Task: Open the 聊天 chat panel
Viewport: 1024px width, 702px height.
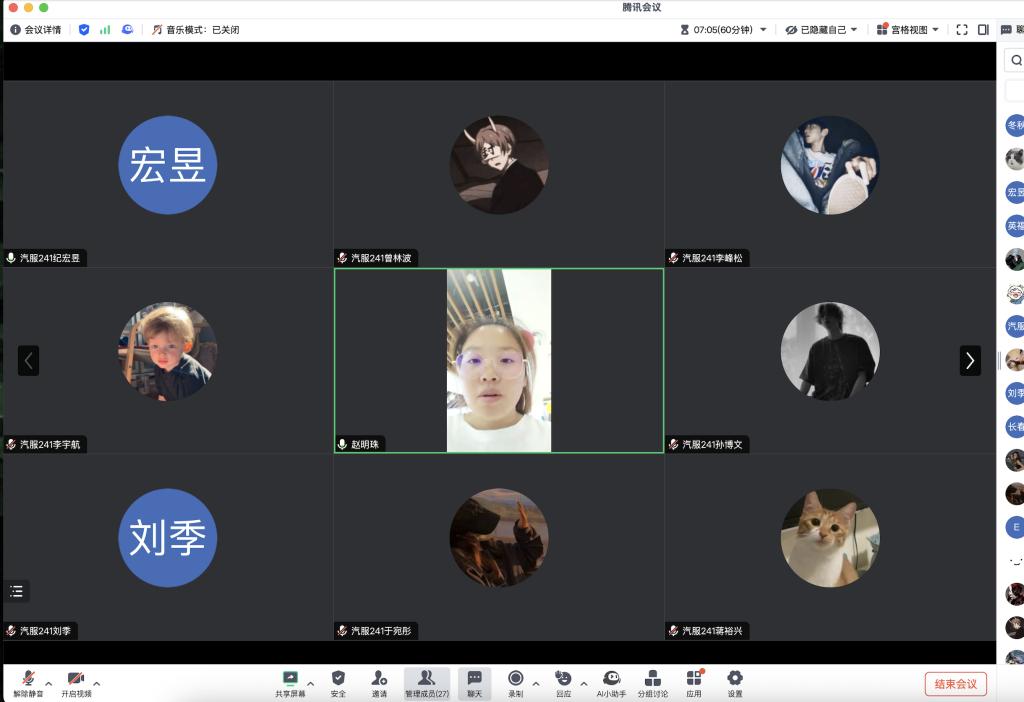Action: coord(475,682)
